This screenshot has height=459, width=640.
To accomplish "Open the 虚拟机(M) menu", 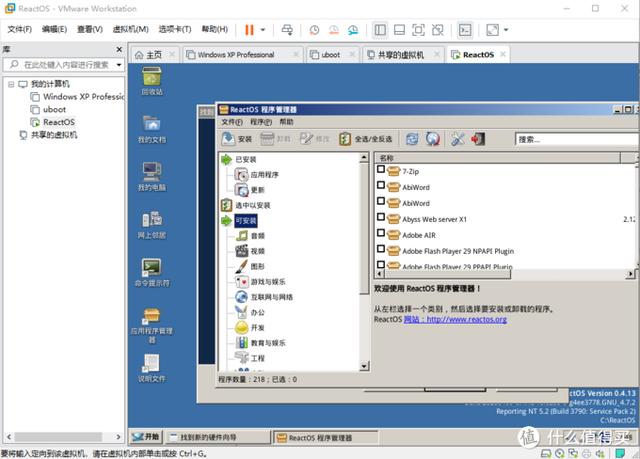I will point(131,29).
